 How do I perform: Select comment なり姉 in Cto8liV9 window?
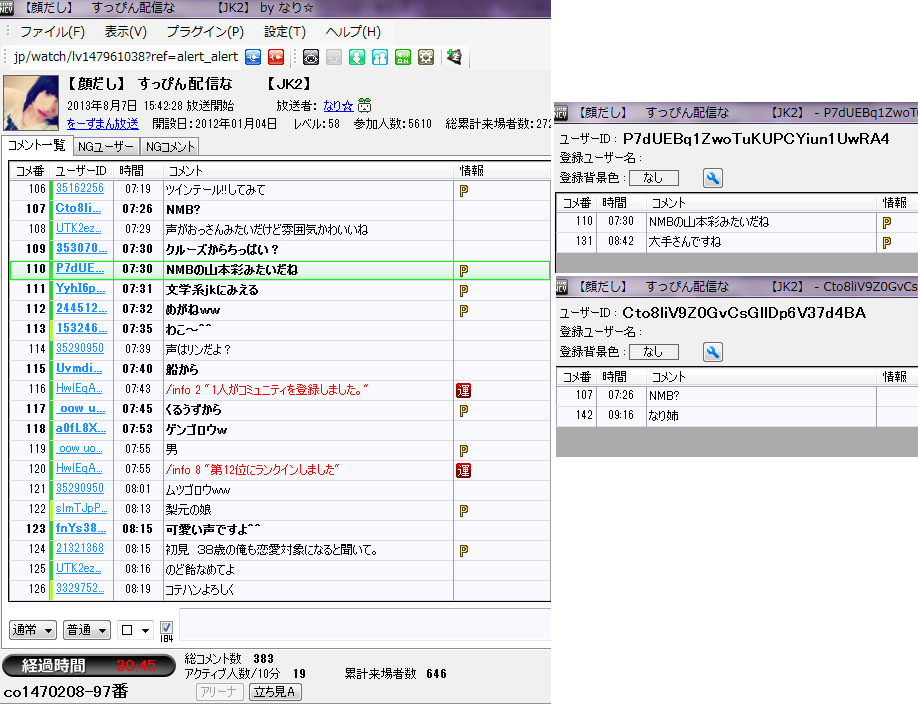[x=737, y=416]
